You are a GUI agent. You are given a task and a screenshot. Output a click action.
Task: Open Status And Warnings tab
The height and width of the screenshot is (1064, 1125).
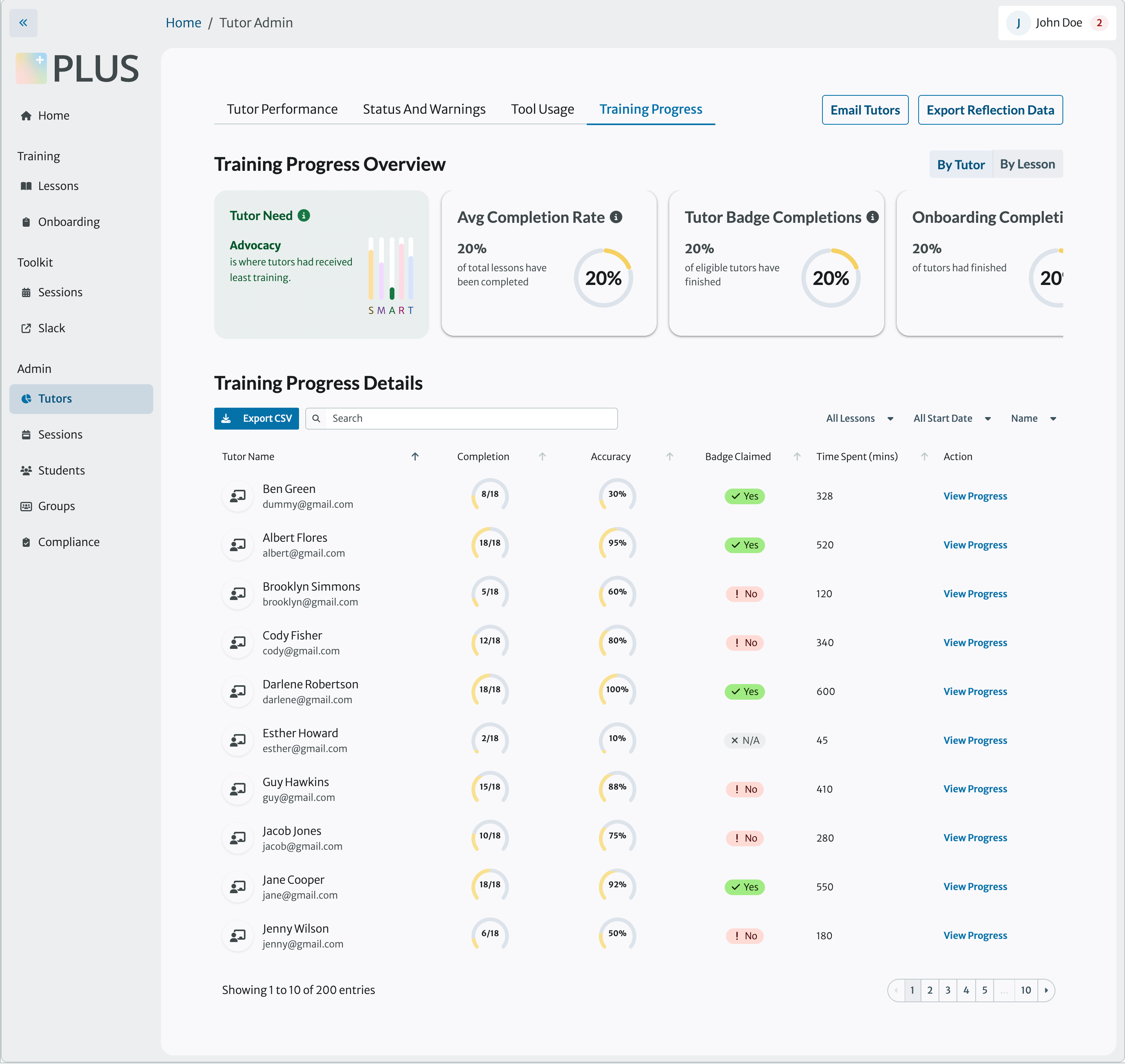click(x=424, y=109)
